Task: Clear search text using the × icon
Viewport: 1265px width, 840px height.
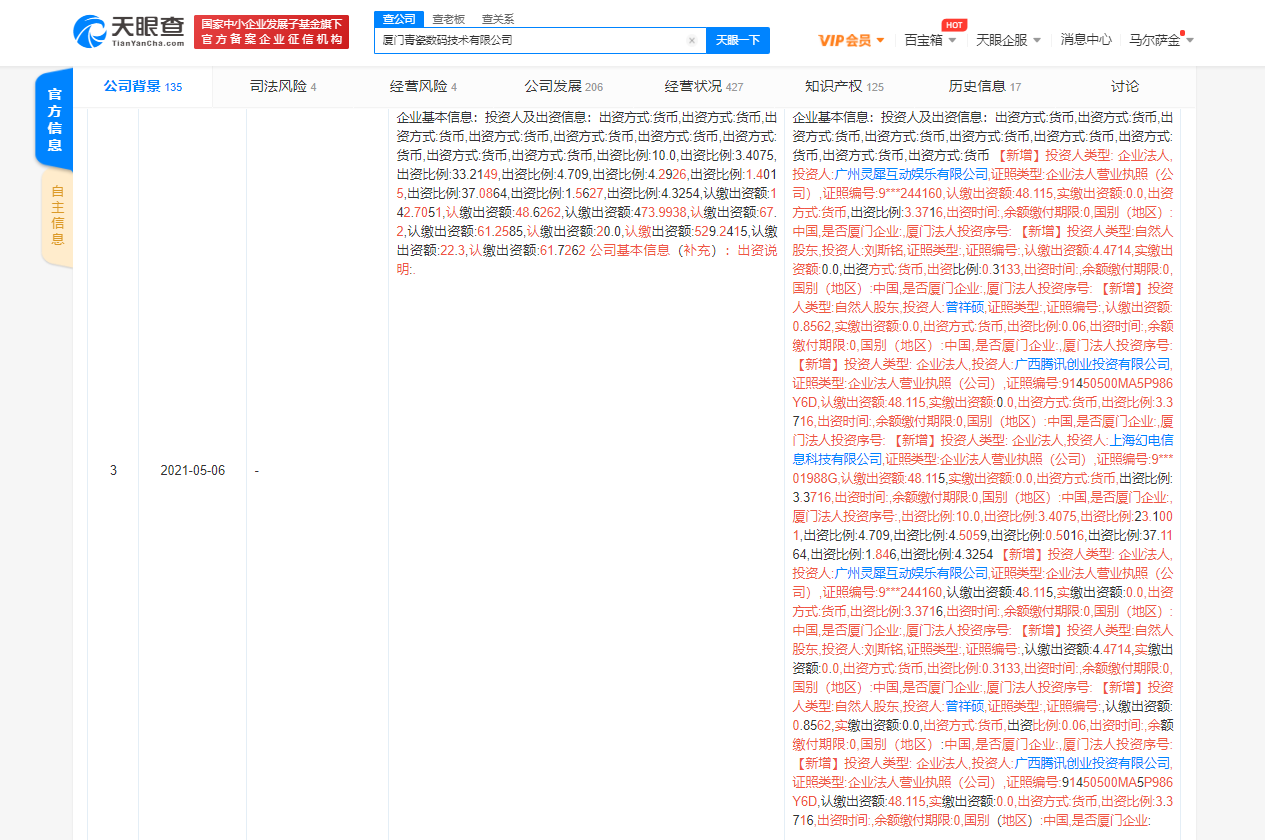Action: tap(691, 40)
